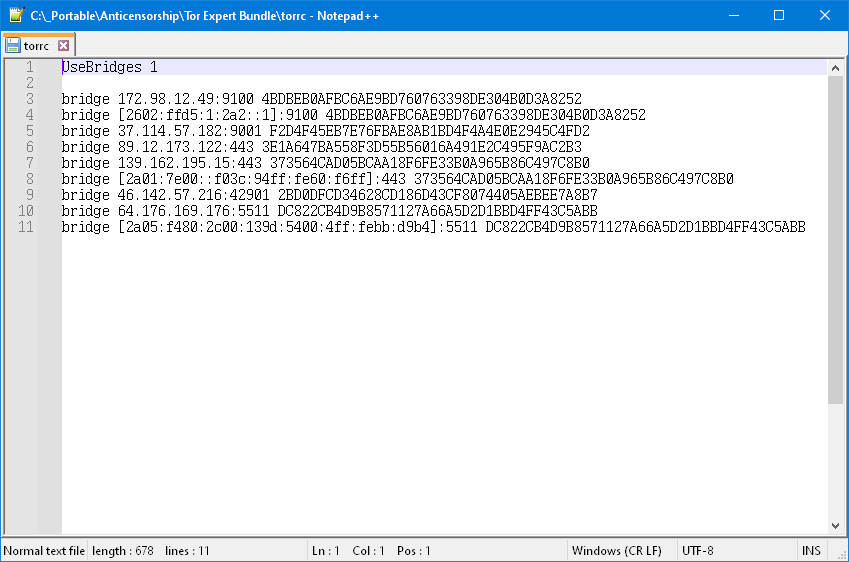Click 'Normal text file' in status bar
Screen dimensions: 849x562
click(44, 551)
